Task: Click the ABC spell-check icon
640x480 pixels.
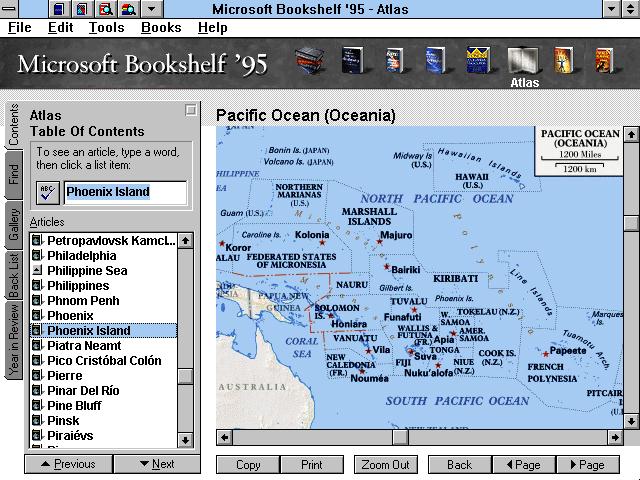Action: click(47, 193)
